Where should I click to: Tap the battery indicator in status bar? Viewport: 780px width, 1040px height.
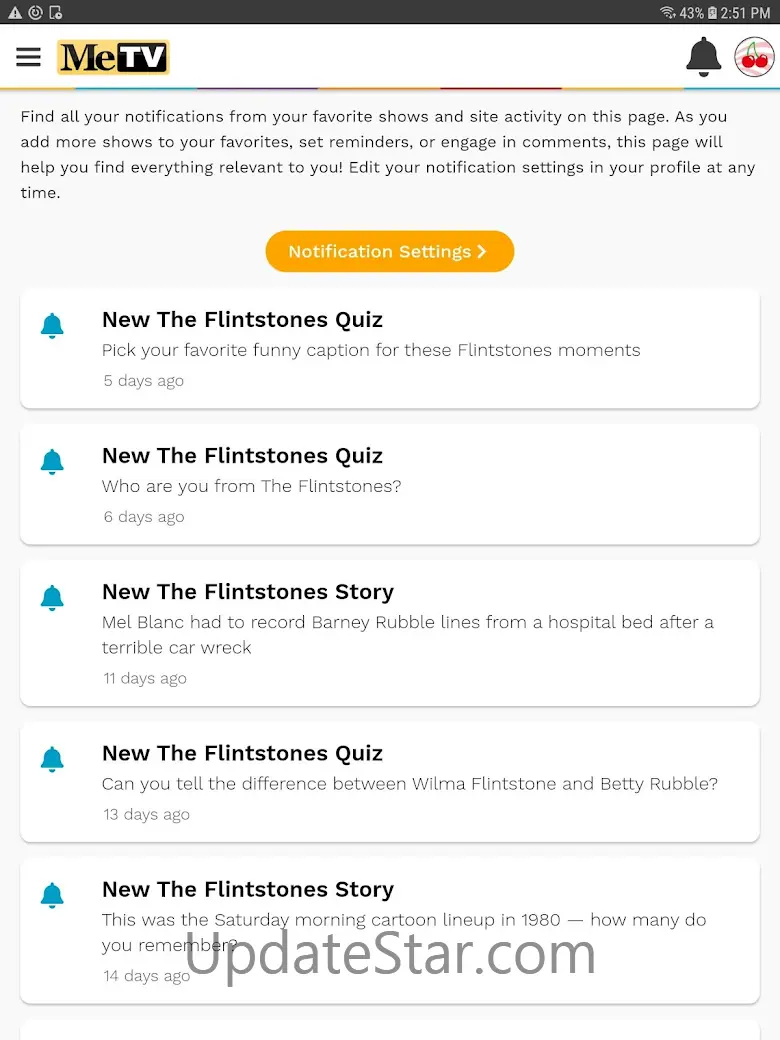712,13
